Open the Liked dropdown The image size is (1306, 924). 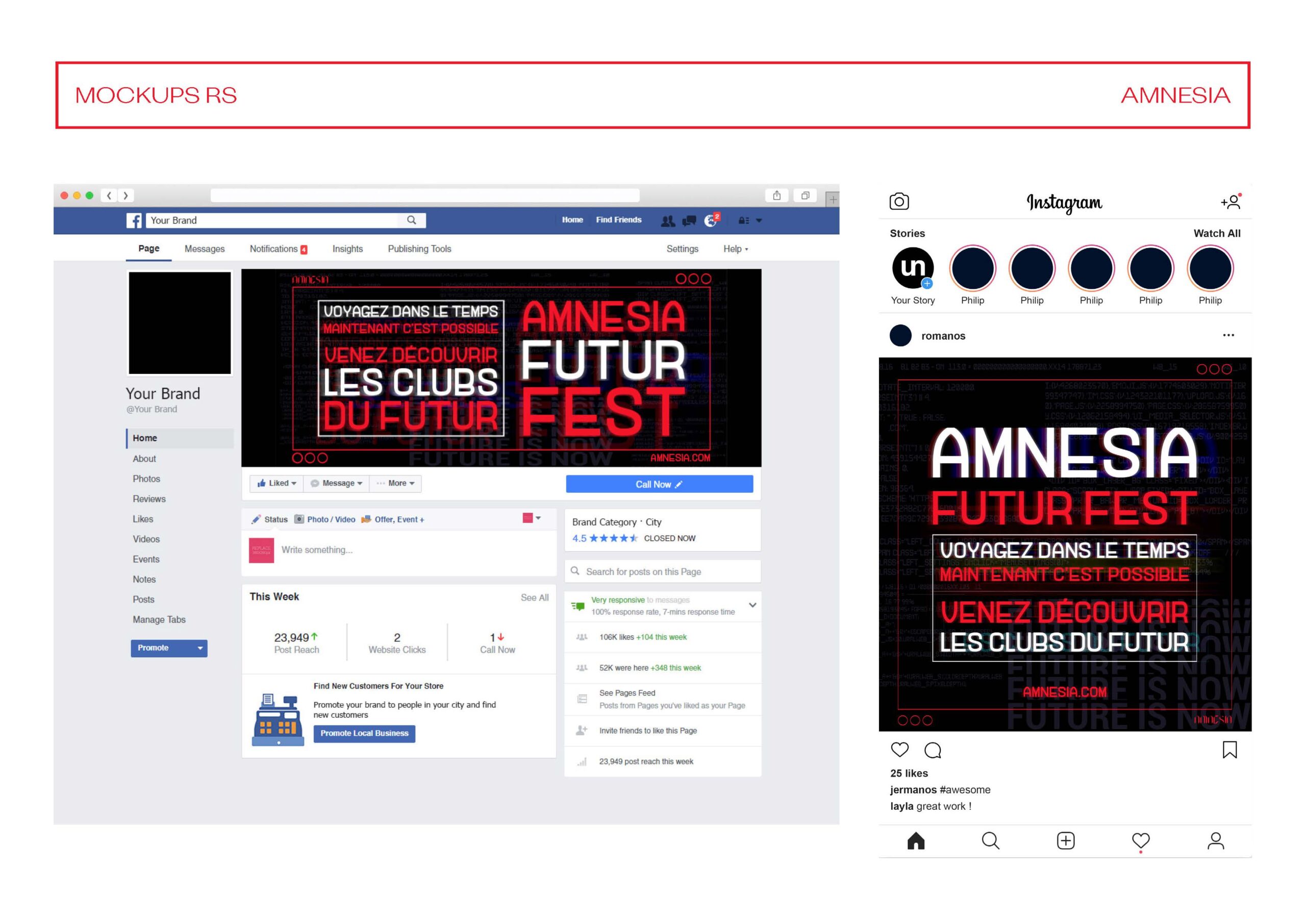[x=277, y=483]
